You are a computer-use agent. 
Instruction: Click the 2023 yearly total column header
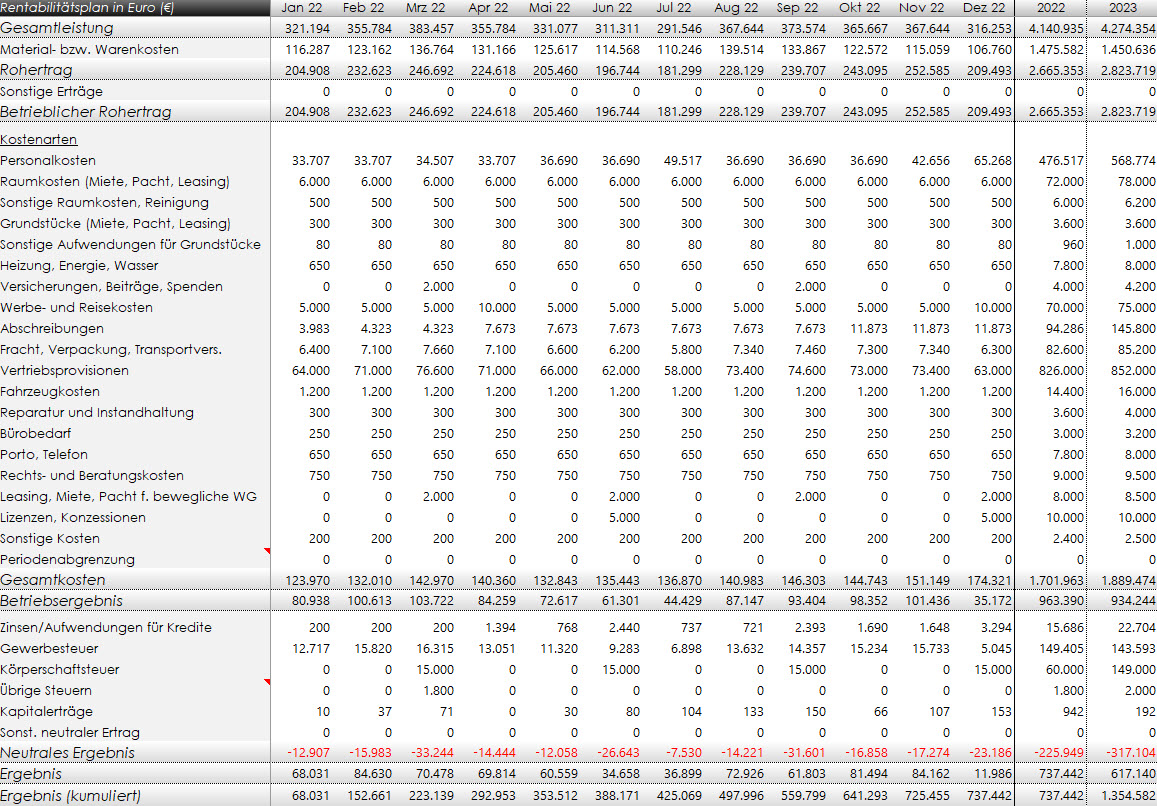(x=1122, y=8)
